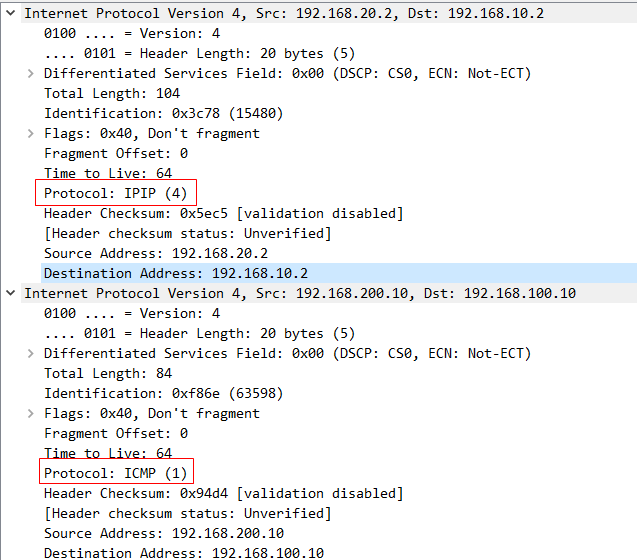Collapse the inner IPv4 header (Src 192.168.200.10)
Viewport: 637px width, 560px height.
(11, 293)
